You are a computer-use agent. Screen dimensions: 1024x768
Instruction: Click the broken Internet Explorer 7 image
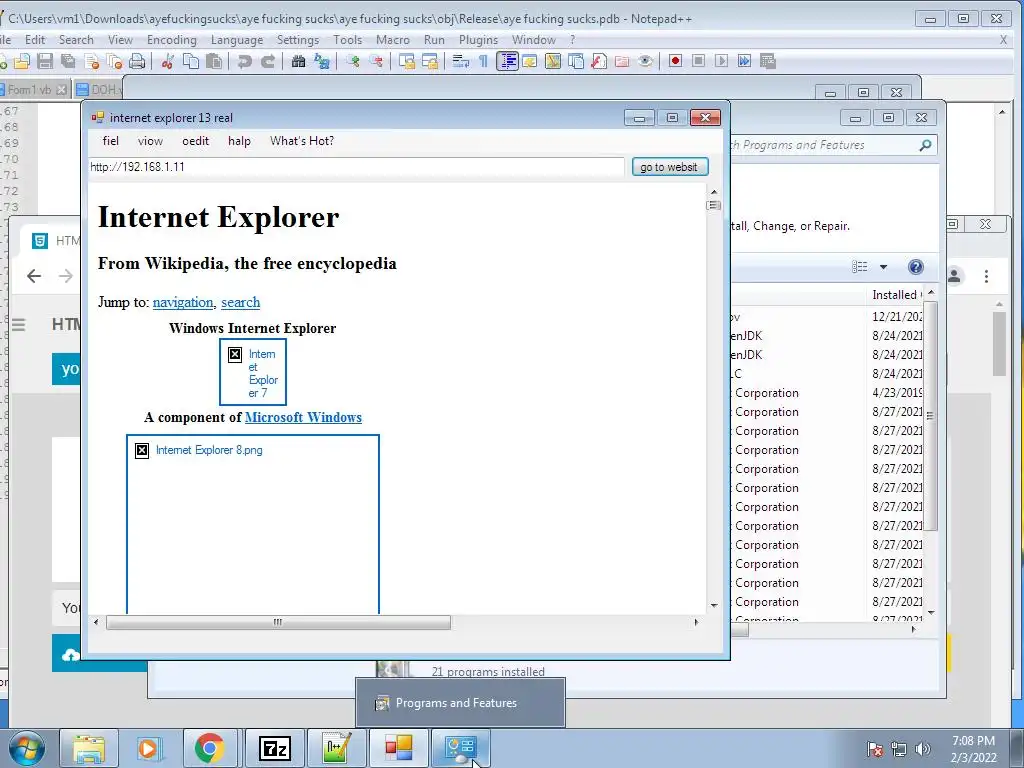click(x=253, y=372)
